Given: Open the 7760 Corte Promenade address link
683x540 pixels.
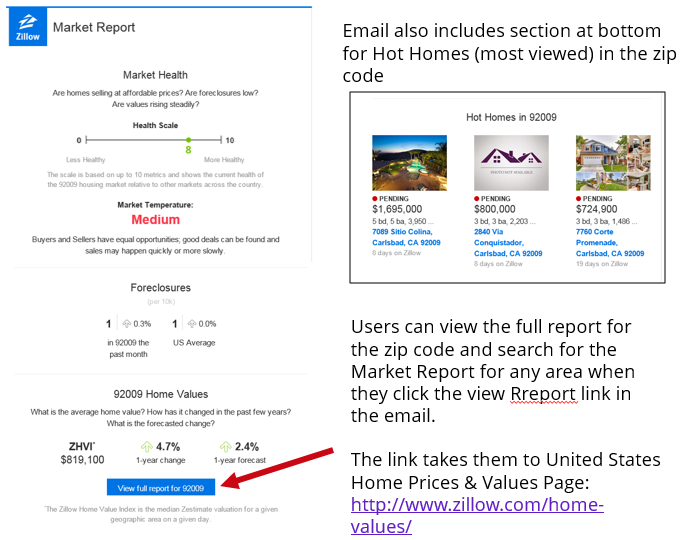Looking at the screenshot, I should coord(610,243).
